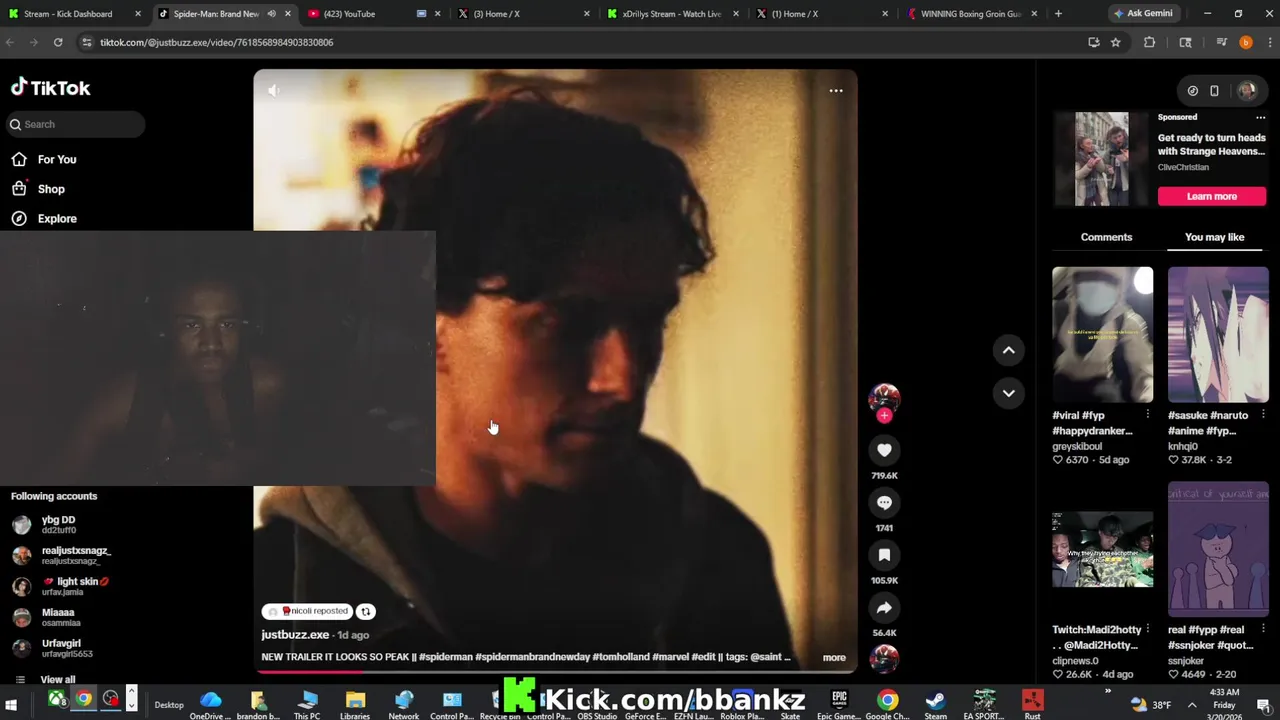Open the sponsored ad three-dot menu
The height and width of the screenshot is (720, 1280).
[1260, 117]
